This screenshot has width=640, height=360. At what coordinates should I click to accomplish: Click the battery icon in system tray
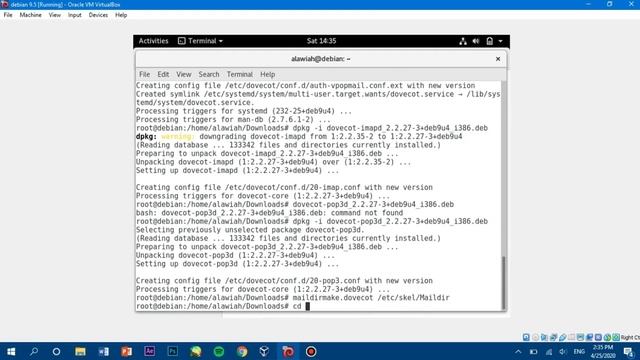pos(533,351)
